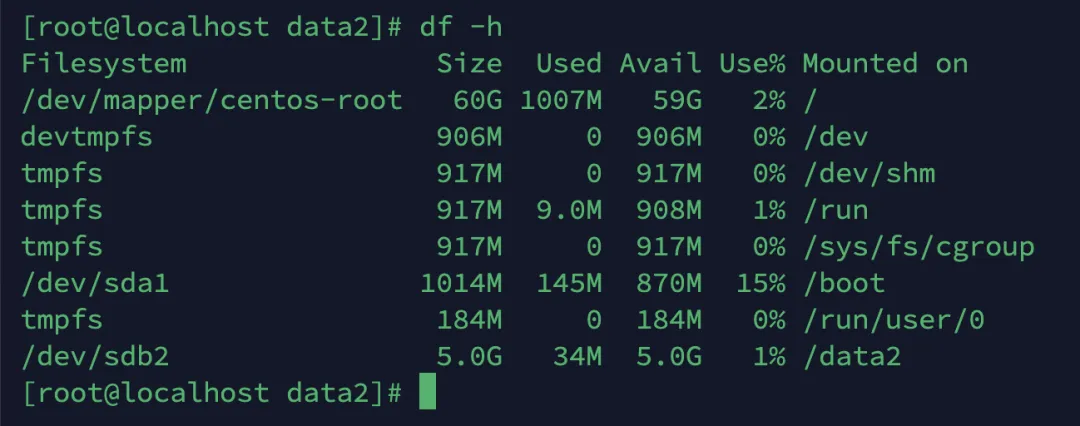The height and width of the screenshot is (426, 1080).
Task: Click the 'Avail' column header
Action: coord(661,64)
